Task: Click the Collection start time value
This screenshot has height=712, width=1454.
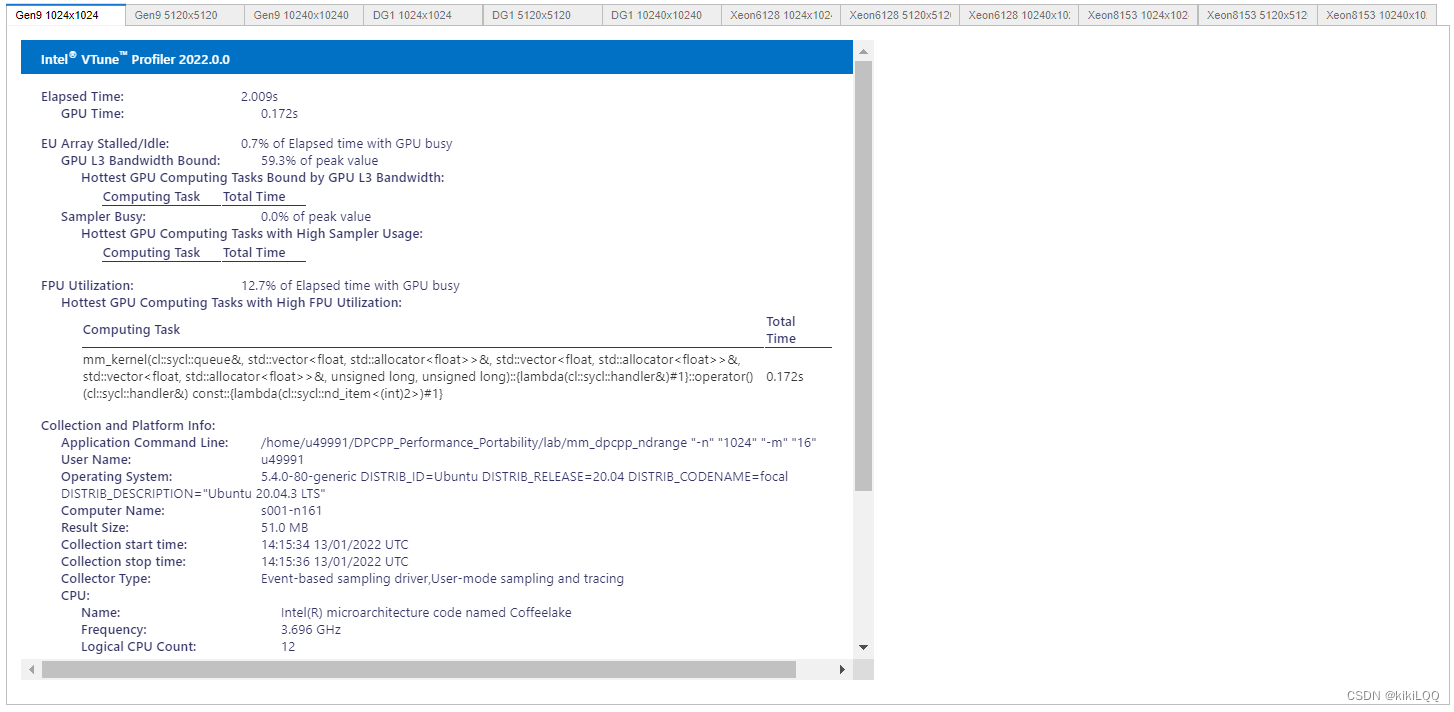Action: [335, 545]
